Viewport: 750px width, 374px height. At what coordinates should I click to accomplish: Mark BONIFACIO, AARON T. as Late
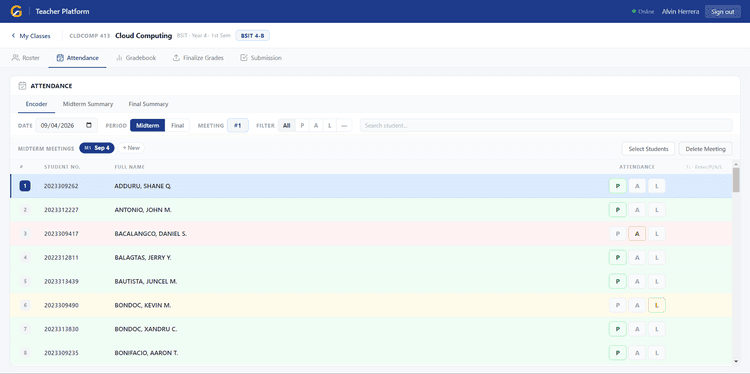pos(657,353)
